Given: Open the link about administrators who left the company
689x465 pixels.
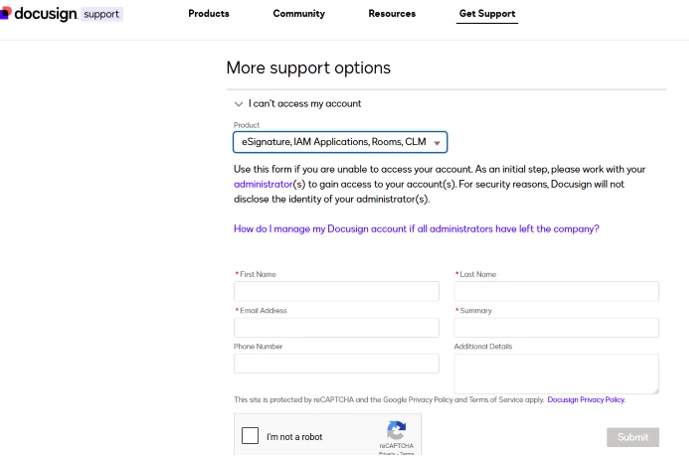Looking at the screenshot, I should tap(416, 229).
